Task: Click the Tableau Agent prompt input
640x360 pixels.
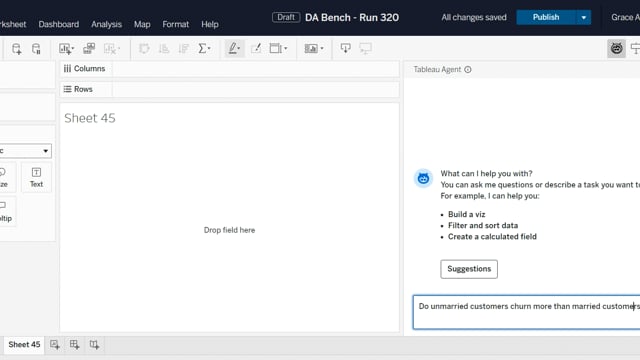Action: pyautogui.click(x=527, y=312)
